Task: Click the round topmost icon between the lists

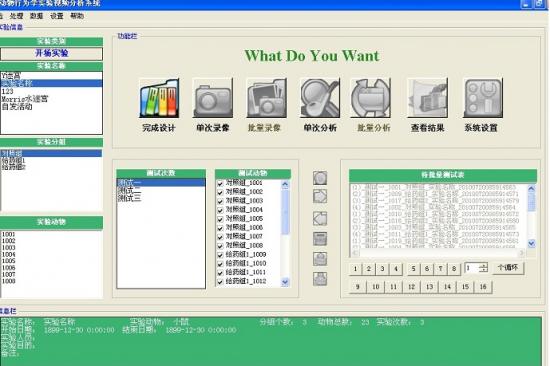Action: (320, 178)
